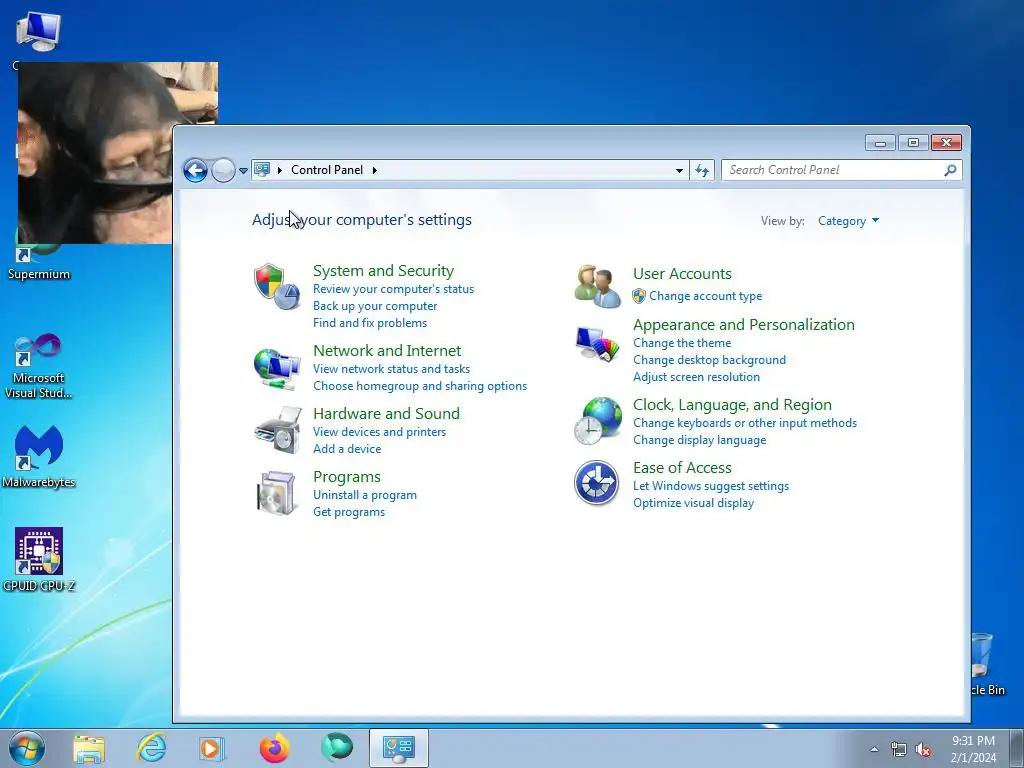Open System and Security category link
Image resolution: width=1024 pixels, height=768 pixels.
pyautogui.click(x=383, y=270)
